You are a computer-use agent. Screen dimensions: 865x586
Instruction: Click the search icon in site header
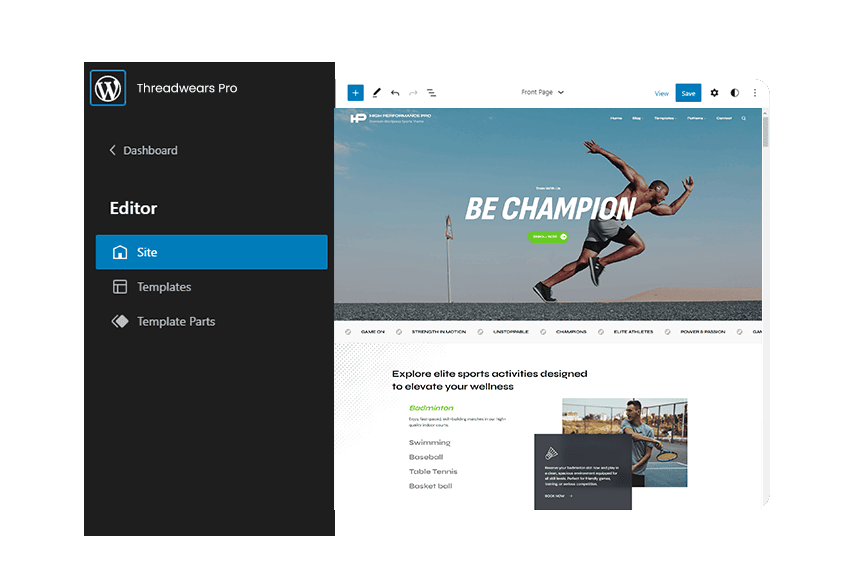coord(743,118)
